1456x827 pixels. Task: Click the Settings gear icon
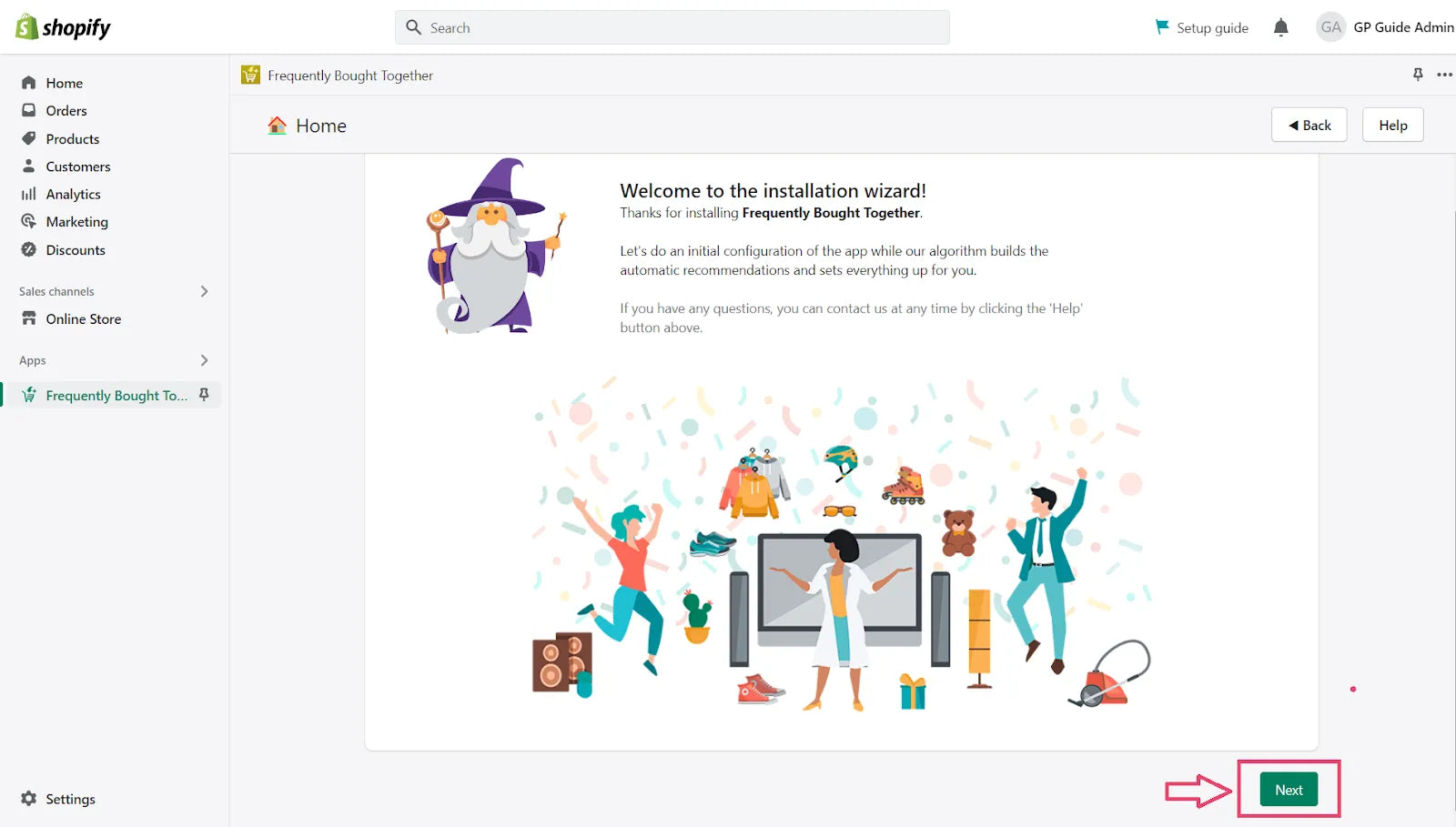click(29, 798)
